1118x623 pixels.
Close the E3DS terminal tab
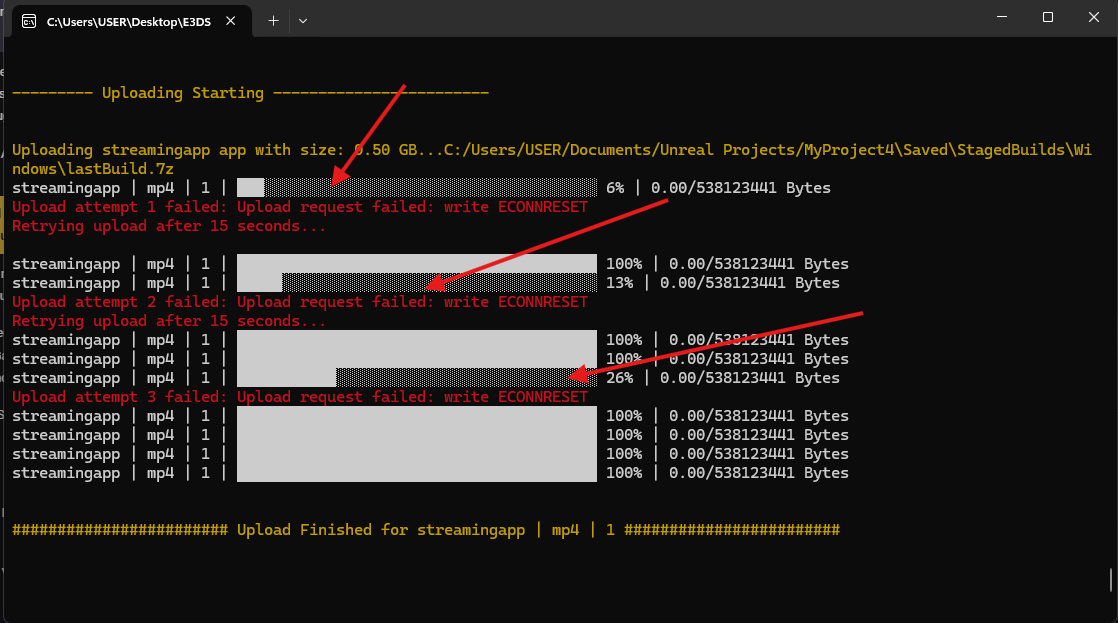coord(236,20)
